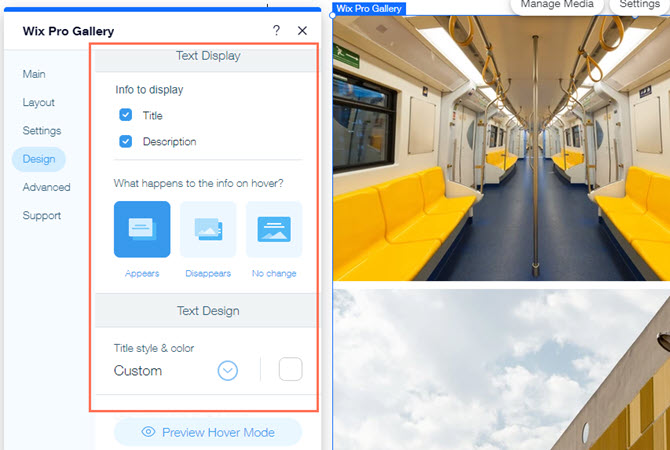Open the Custom title style dropdown arrow
This screenshot has width=670, height=450.
pos(228,371)
